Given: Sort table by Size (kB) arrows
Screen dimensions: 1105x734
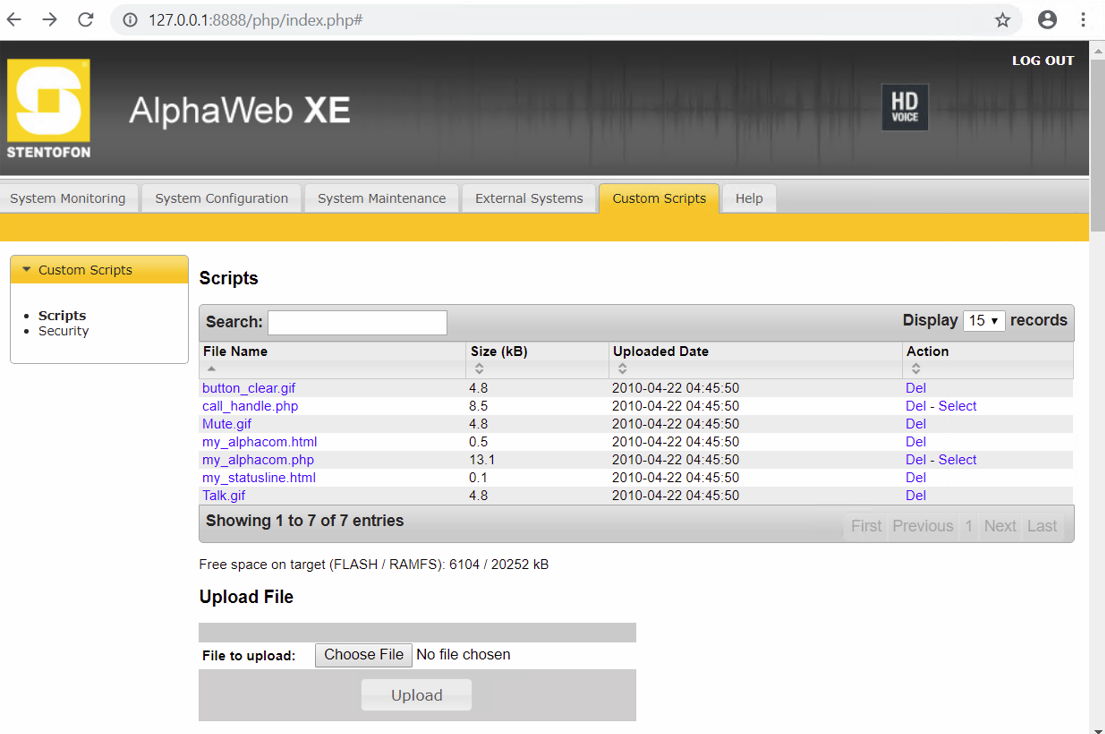Looking at the screenshot, I should 479,368.
